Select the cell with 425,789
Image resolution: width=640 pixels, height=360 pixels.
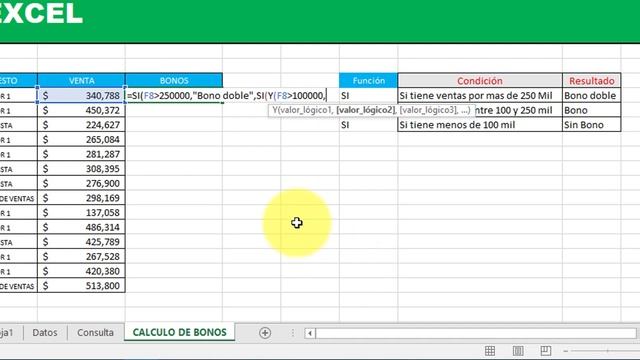(81, 242)
